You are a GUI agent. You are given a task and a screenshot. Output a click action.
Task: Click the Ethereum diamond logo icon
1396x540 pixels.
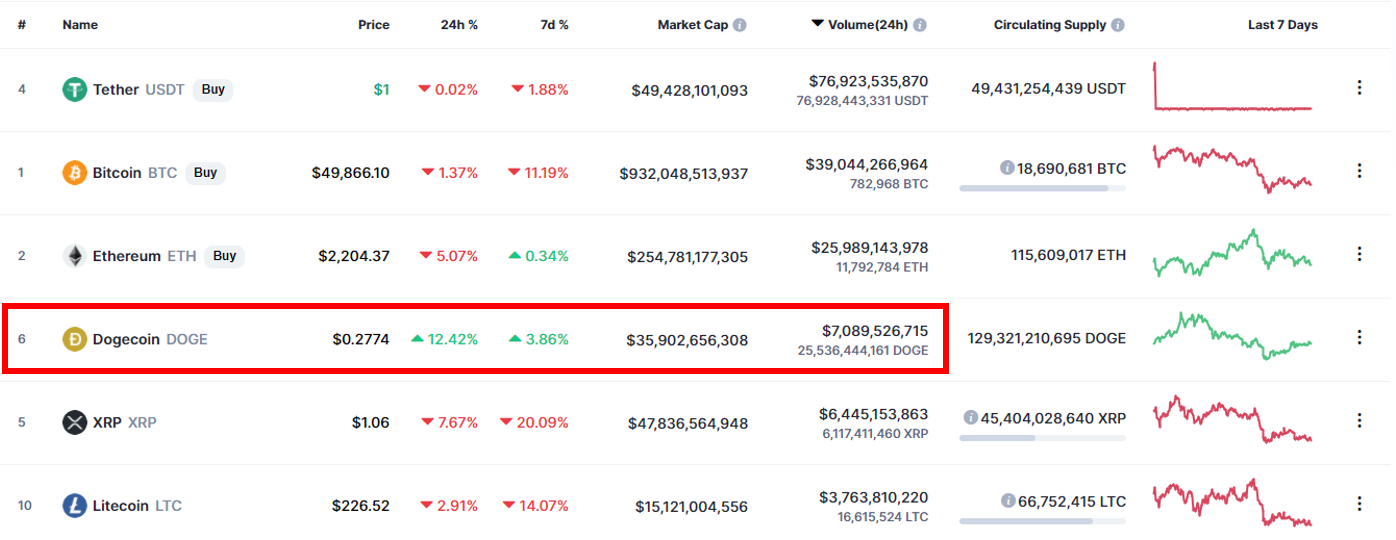pyautogui.click(x=75, y=256)
